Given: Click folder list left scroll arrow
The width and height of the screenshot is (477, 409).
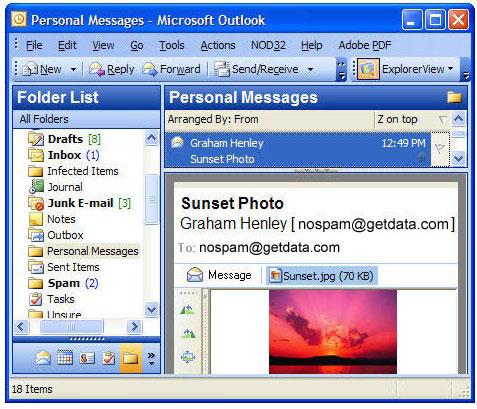Looking at the screenshot, I should click(x=22, y=327).
